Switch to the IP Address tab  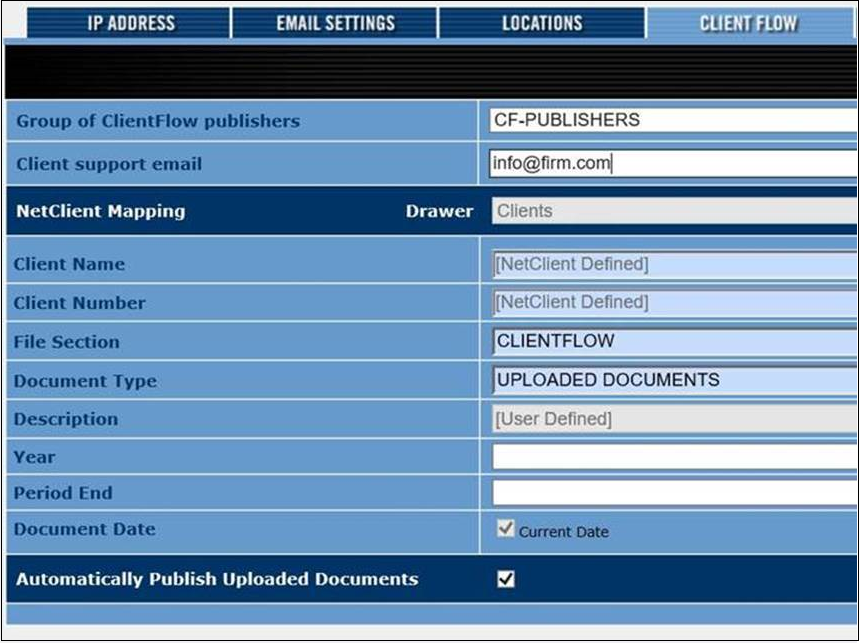coord(130,23)
